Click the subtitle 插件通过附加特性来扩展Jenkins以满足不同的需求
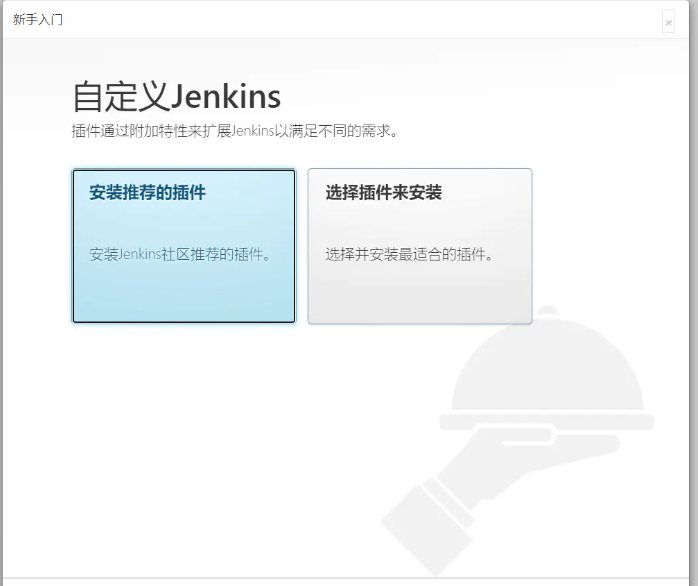 (x=235, y=131)
